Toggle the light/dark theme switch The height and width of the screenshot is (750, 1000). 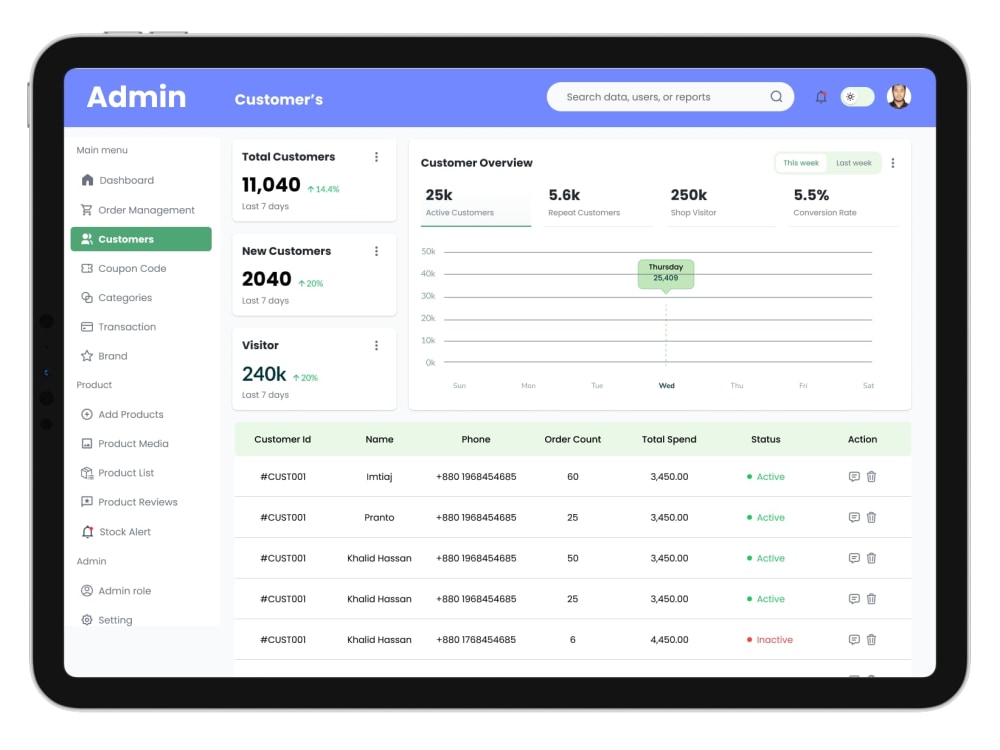point(857,97)
